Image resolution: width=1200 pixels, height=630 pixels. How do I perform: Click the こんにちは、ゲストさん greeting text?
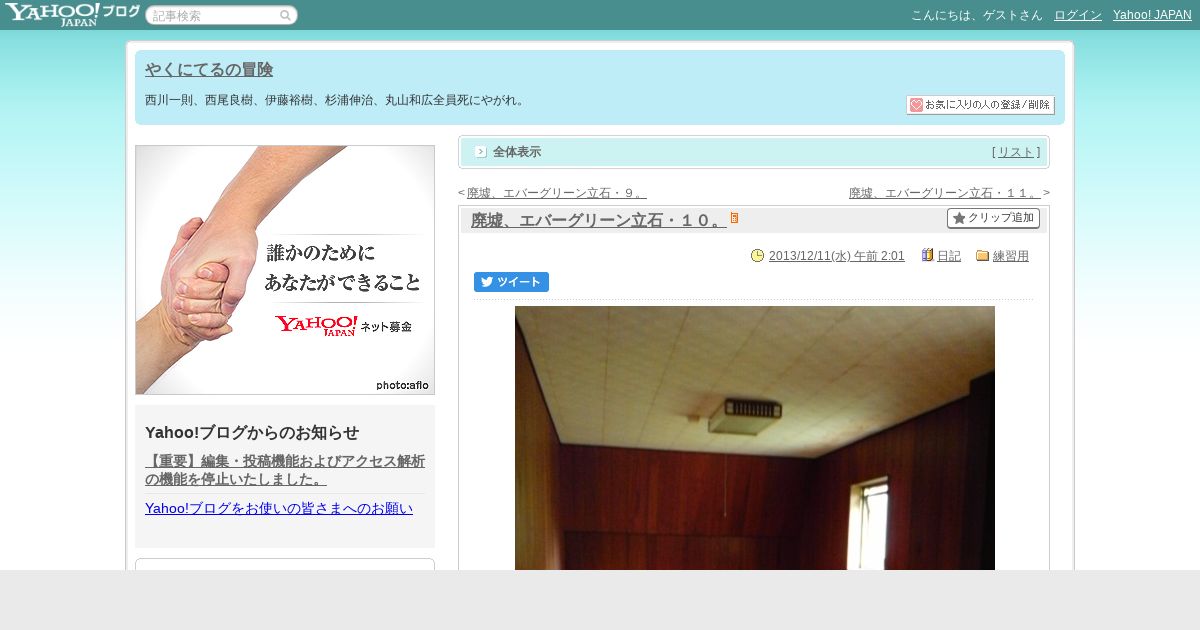point(977,15)
